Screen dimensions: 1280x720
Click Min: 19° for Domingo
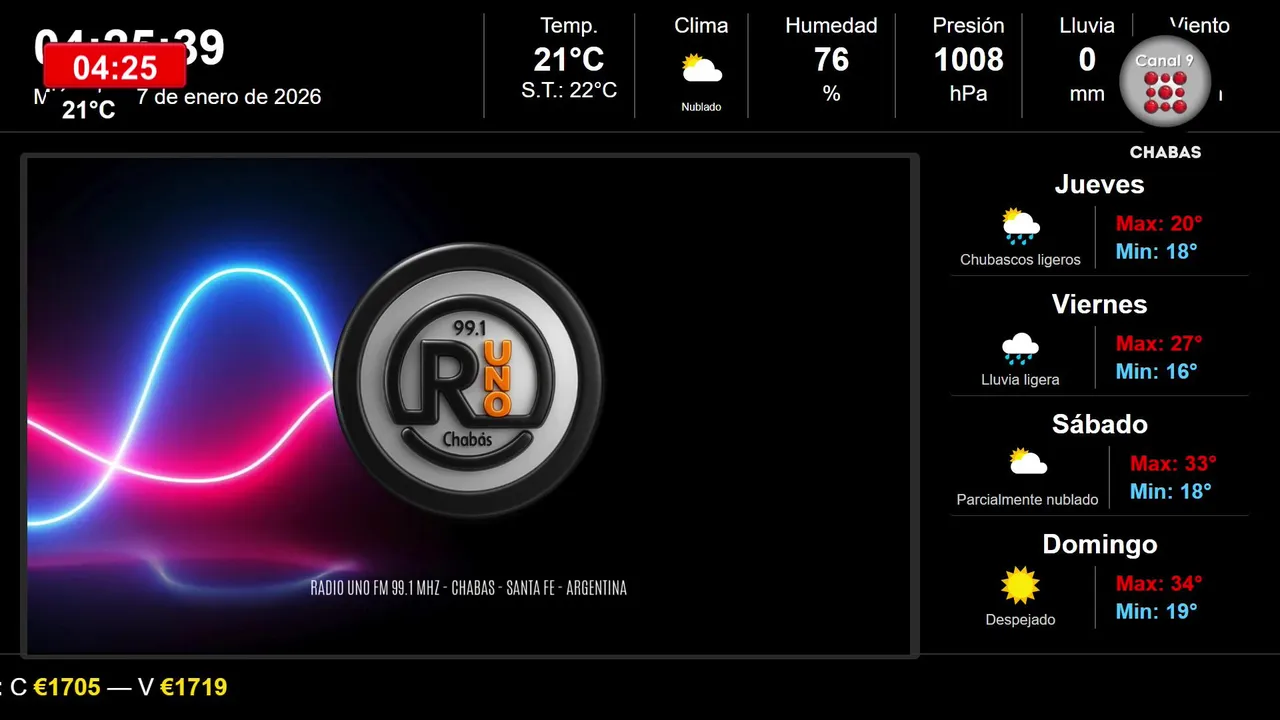pos(1156,611)
